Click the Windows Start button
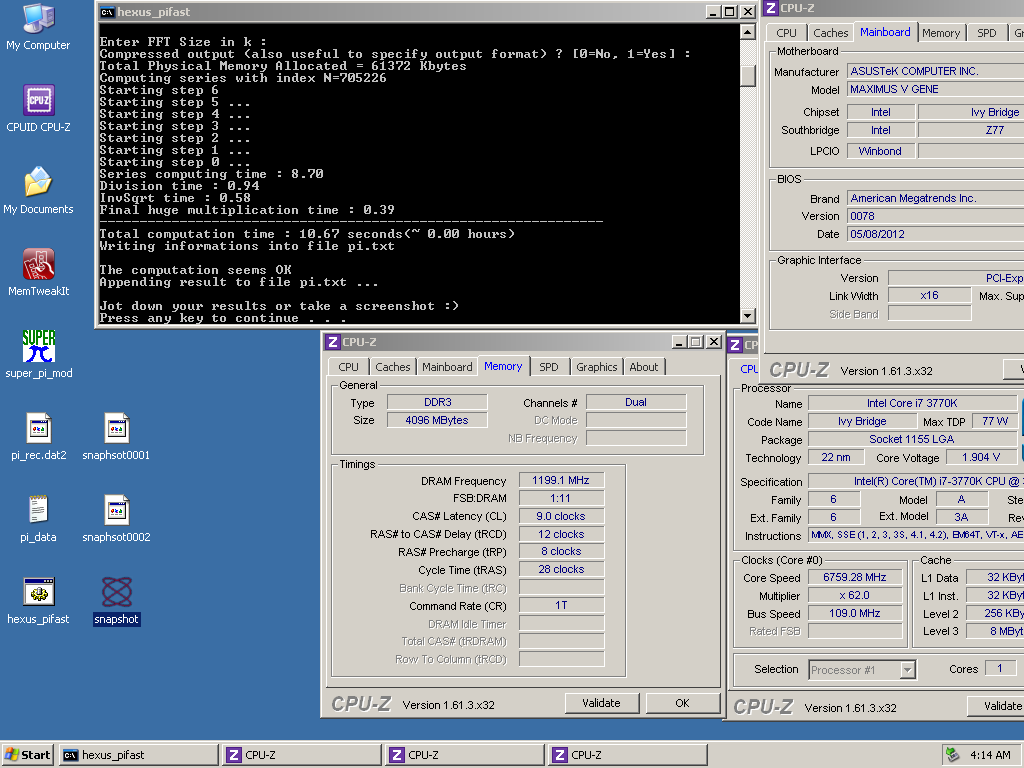This screenshot has width=1024, height=768. [28, 755]
